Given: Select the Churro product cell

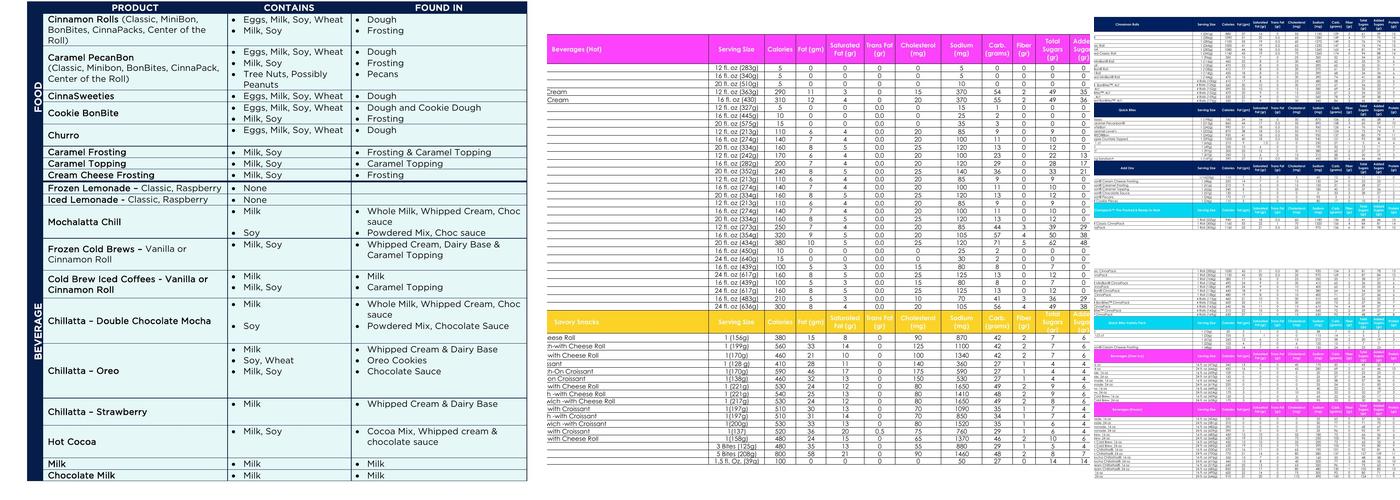Looking at the screenshot, I should 135,136.
